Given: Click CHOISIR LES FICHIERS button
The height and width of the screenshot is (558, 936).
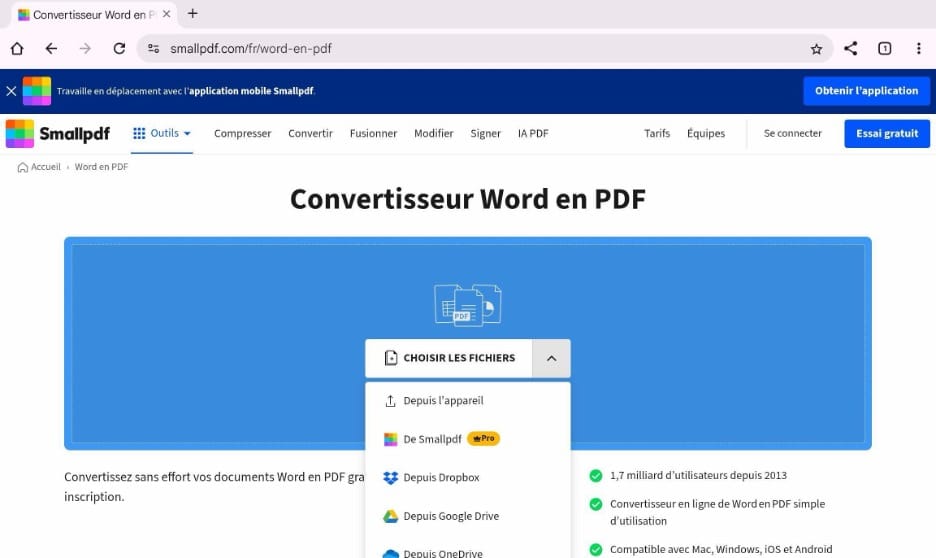Looking at the screenshot, I should (449, 358).
